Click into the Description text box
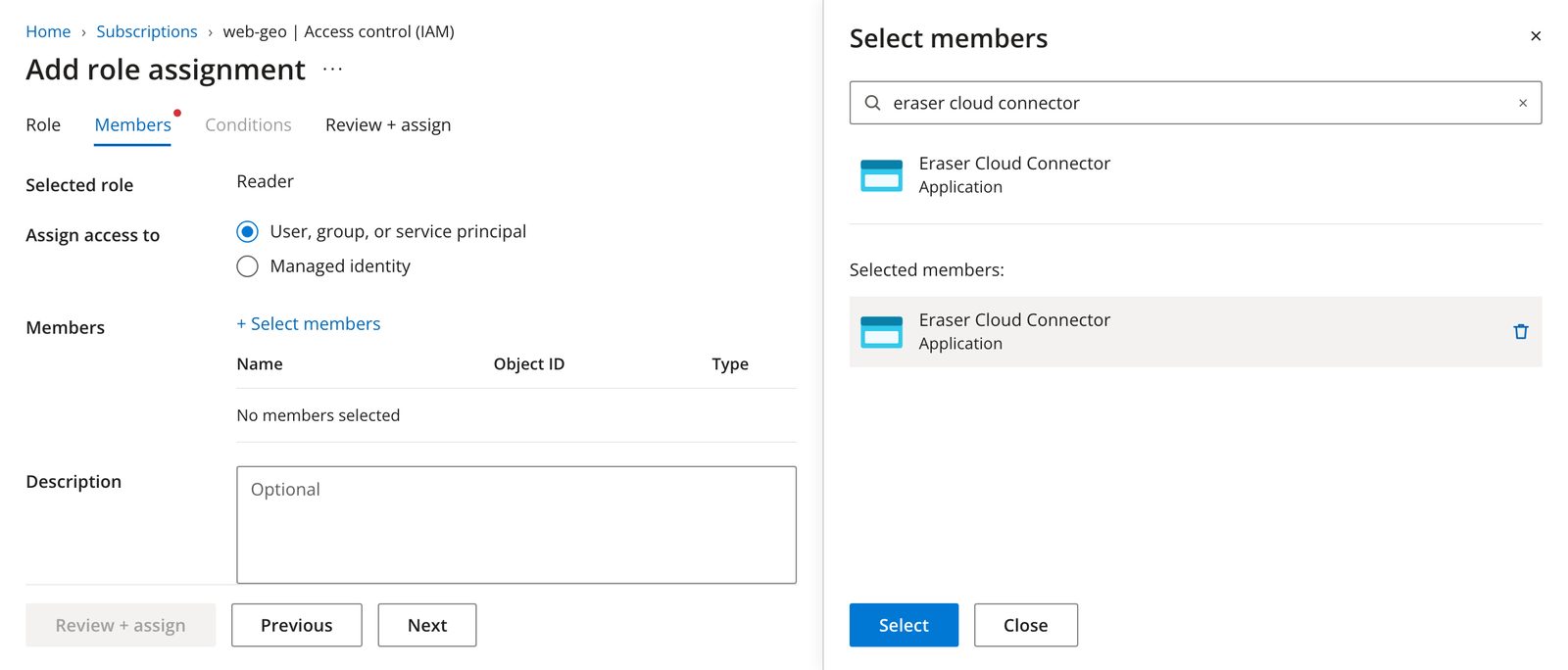This screenshot has width=1568, height=670. point(516,525)
